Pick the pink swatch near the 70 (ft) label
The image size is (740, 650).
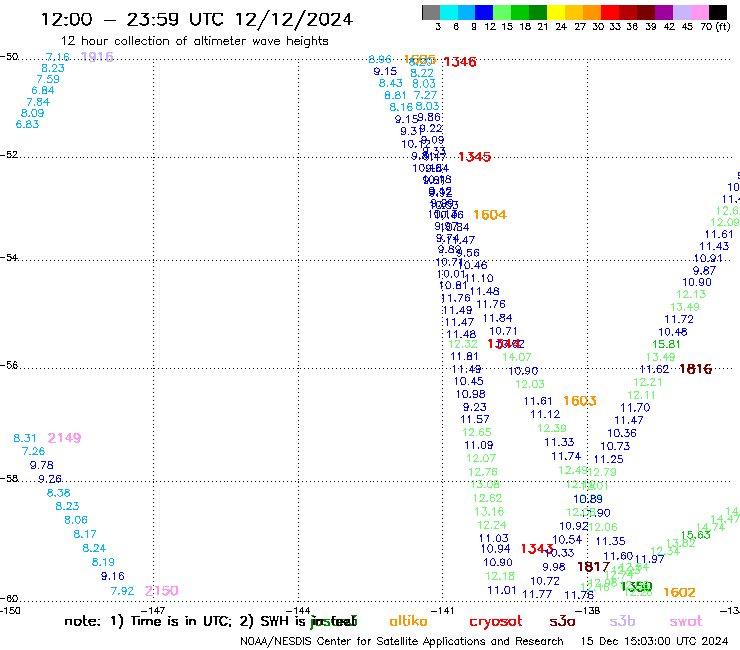pos(699,12)
